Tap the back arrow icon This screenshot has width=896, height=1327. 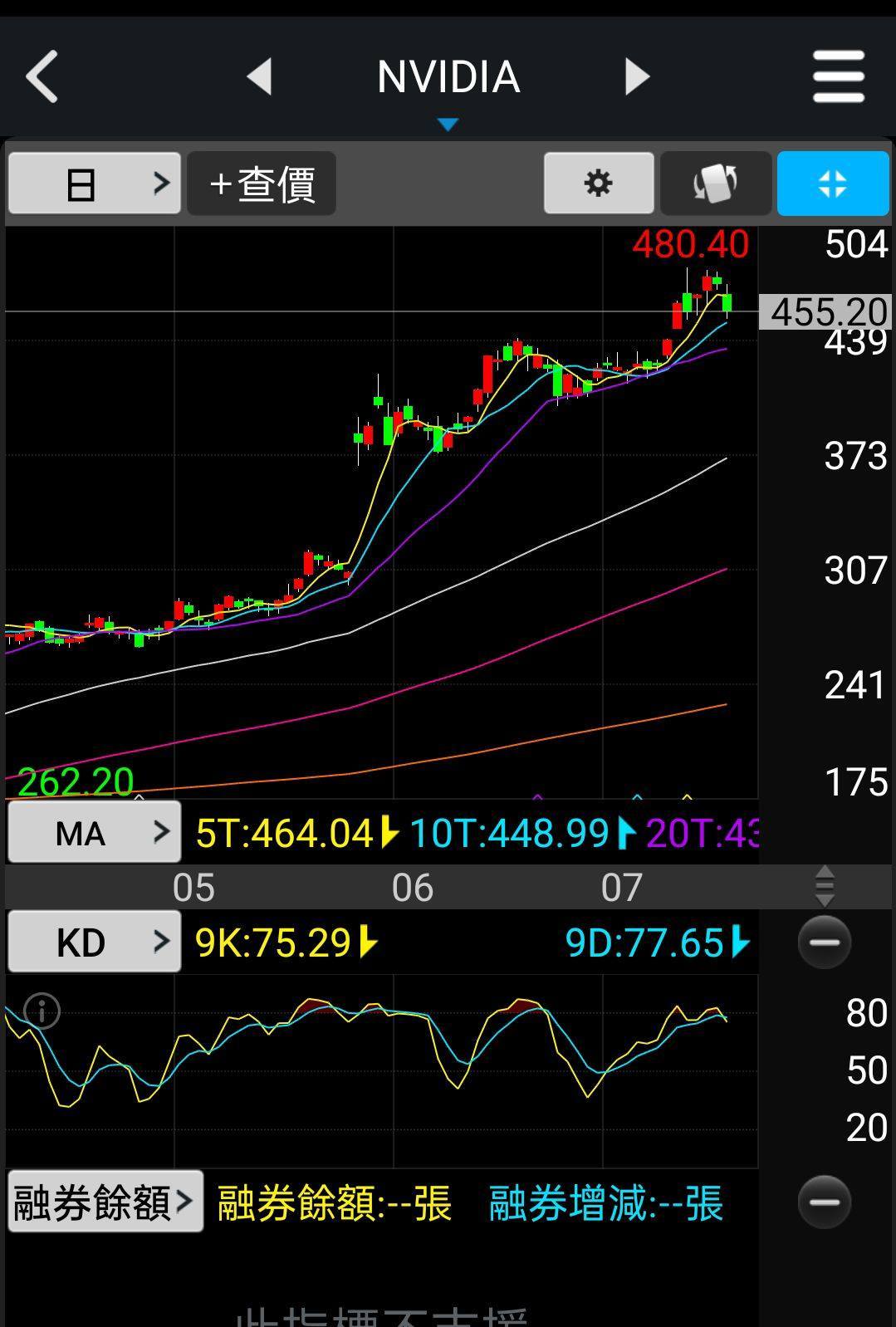[x=42, y=76]
